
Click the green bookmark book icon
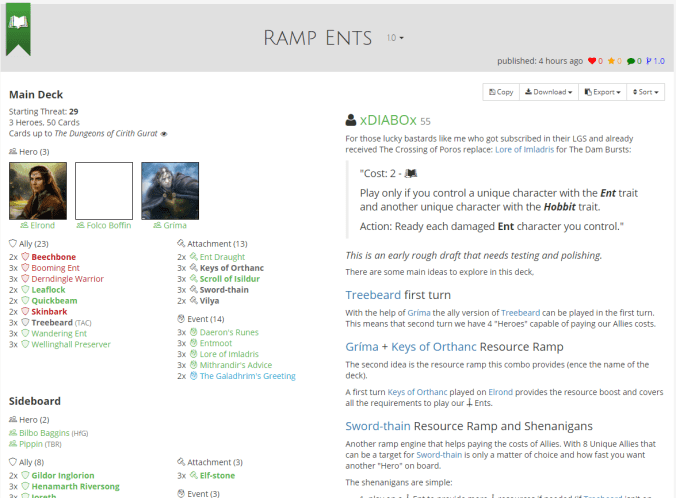(18, 28)
